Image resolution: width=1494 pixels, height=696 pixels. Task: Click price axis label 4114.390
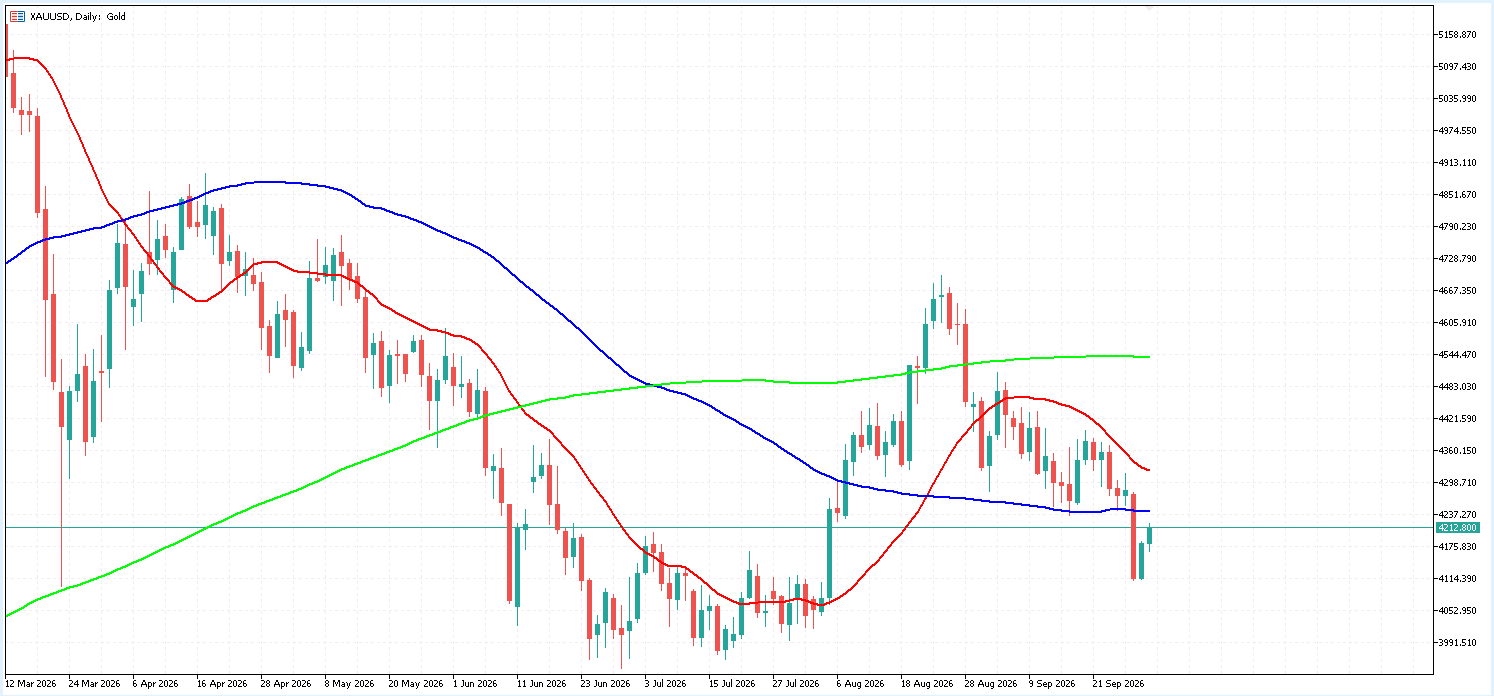tap(1457, 579)
